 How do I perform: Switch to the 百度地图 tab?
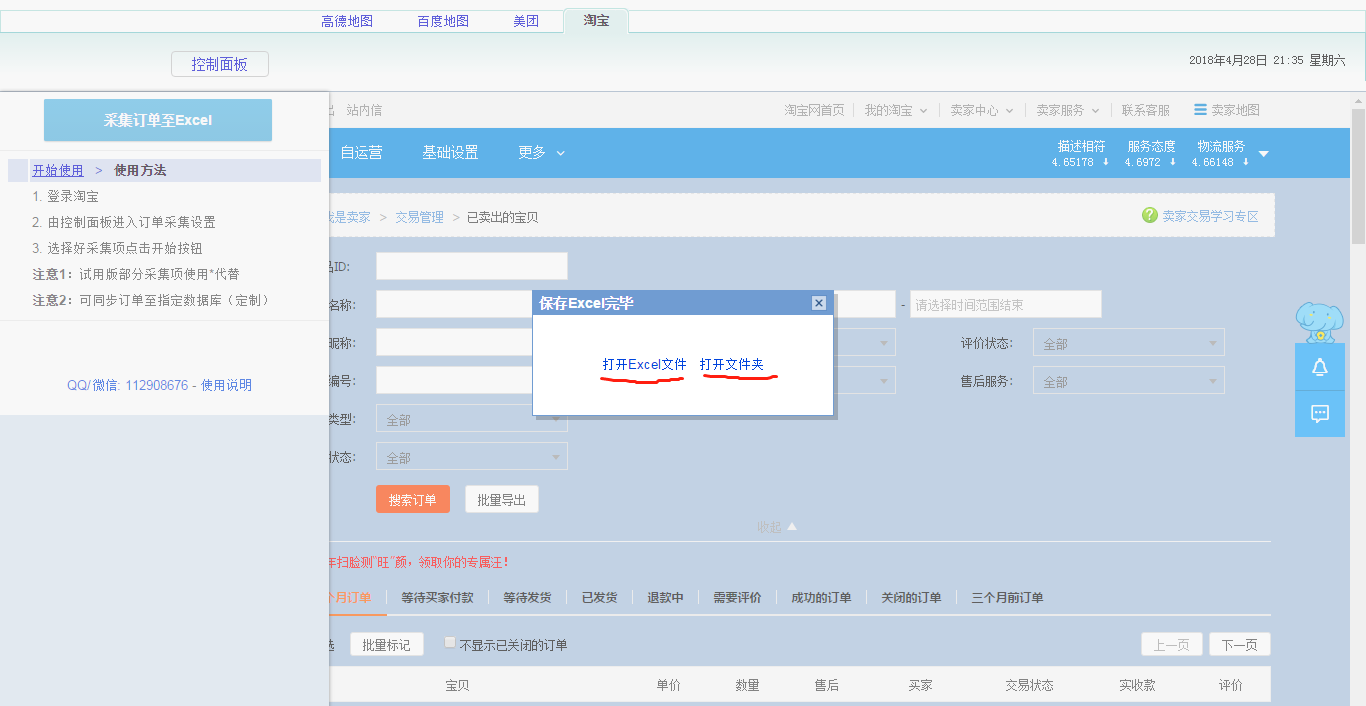coord(443,21)
